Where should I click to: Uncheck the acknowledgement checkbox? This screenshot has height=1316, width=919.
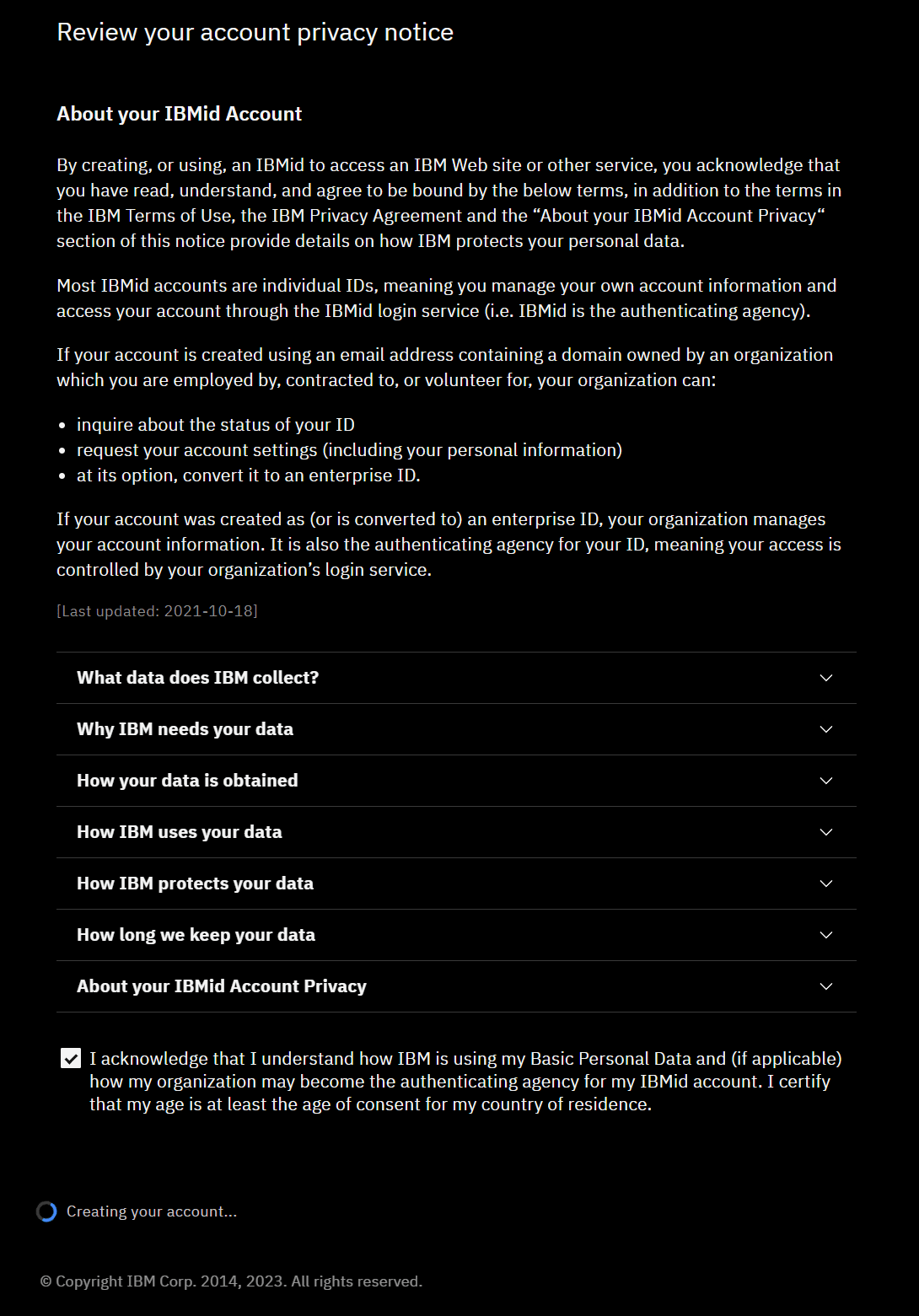(71, 1058)
